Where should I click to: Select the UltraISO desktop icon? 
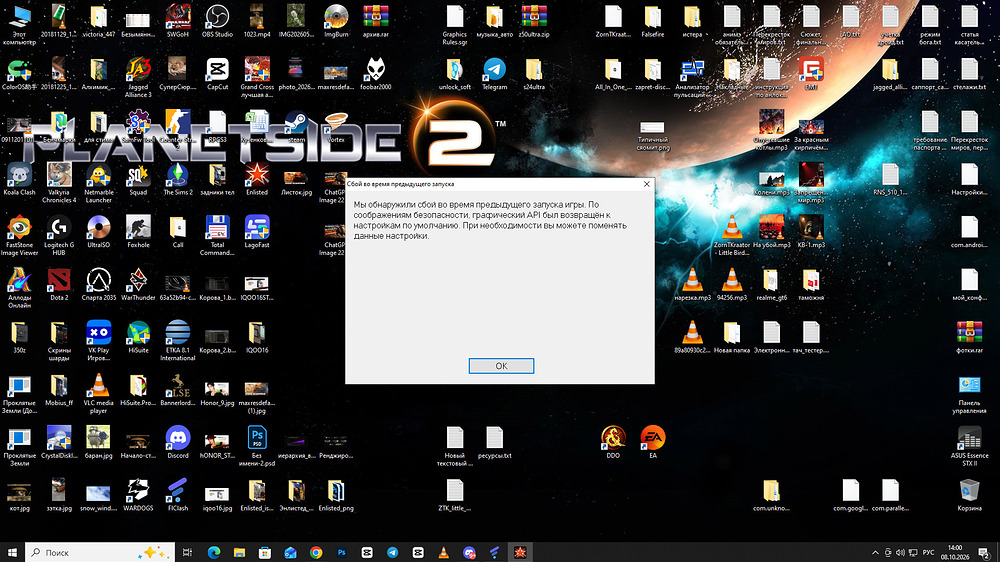click(99, 232)
